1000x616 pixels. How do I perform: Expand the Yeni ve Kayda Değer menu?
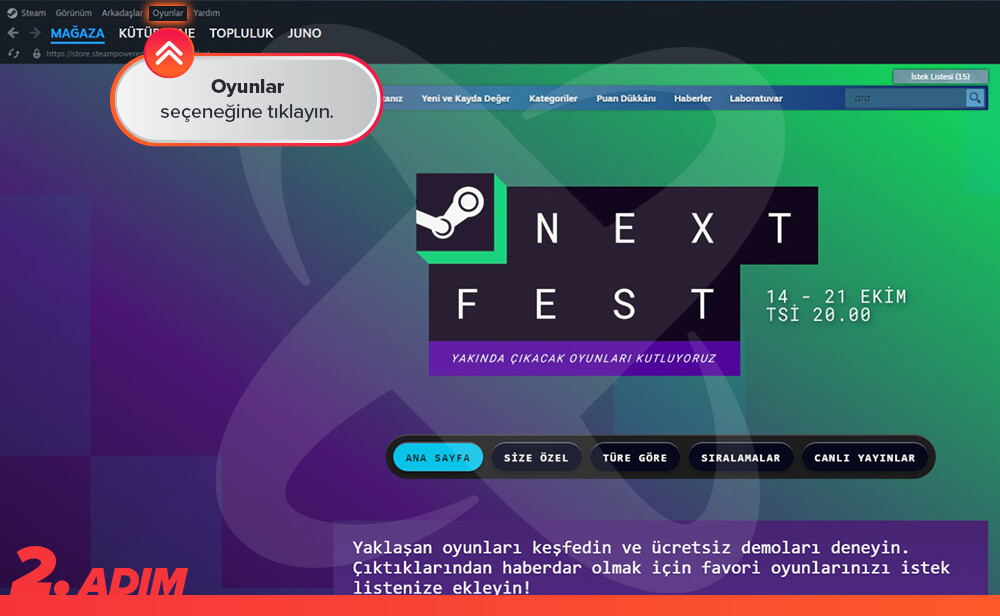pyautogui.click(x=465, y=98)
